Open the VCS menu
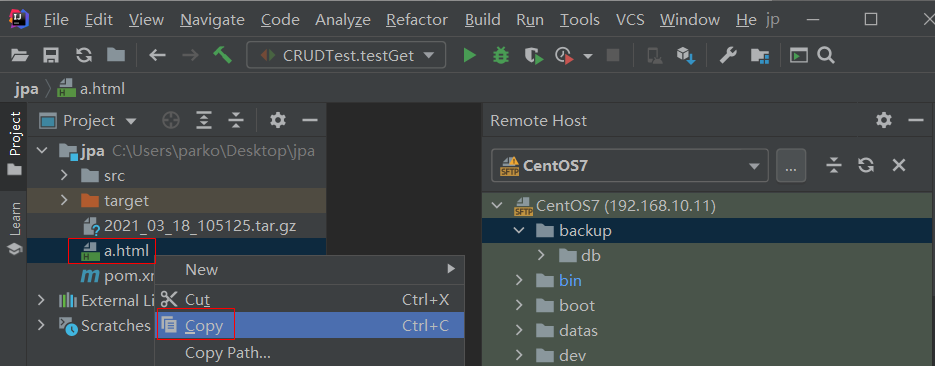The height and width of the screenshot is (366, 935). click(630, 20)
